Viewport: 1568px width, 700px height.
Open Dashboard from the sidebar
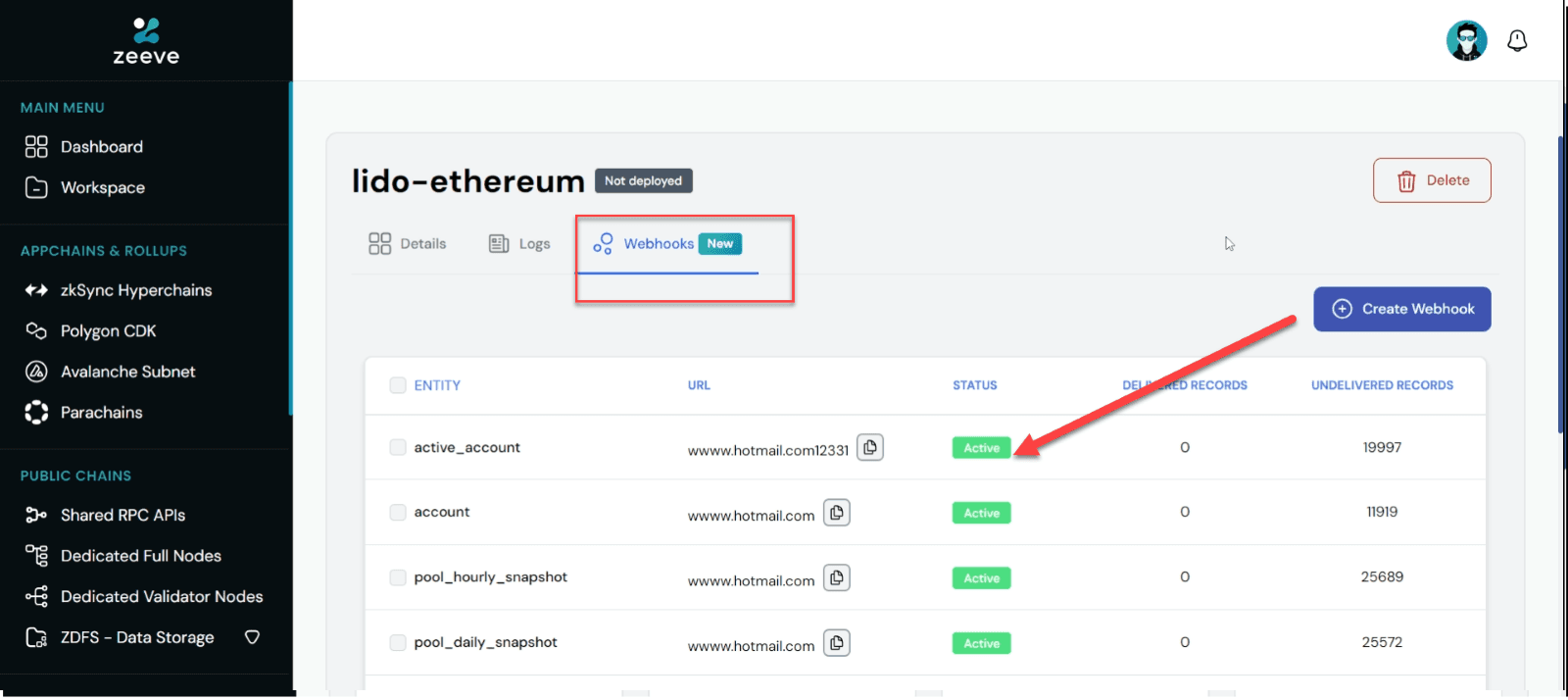pyautogui.click(x=84, y=147)
